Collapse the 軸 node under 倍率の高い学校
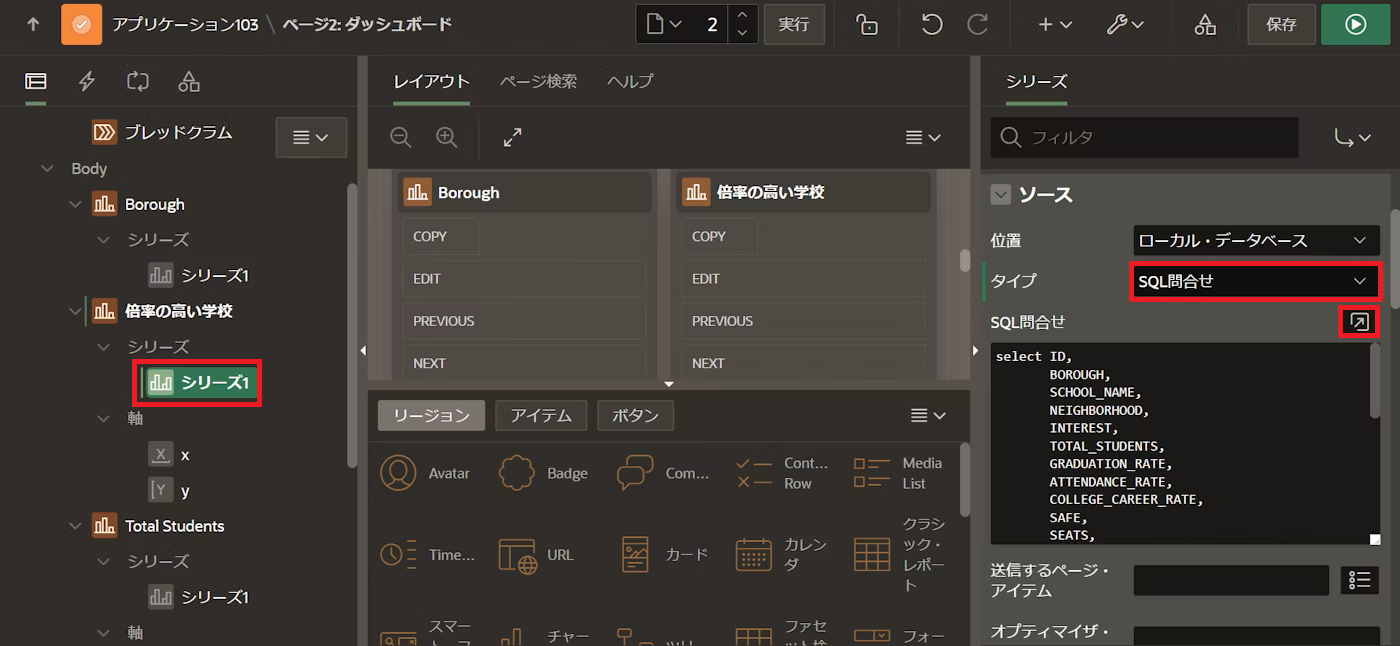This screenshot has height=646, width=1400. [x=104, y=418]
